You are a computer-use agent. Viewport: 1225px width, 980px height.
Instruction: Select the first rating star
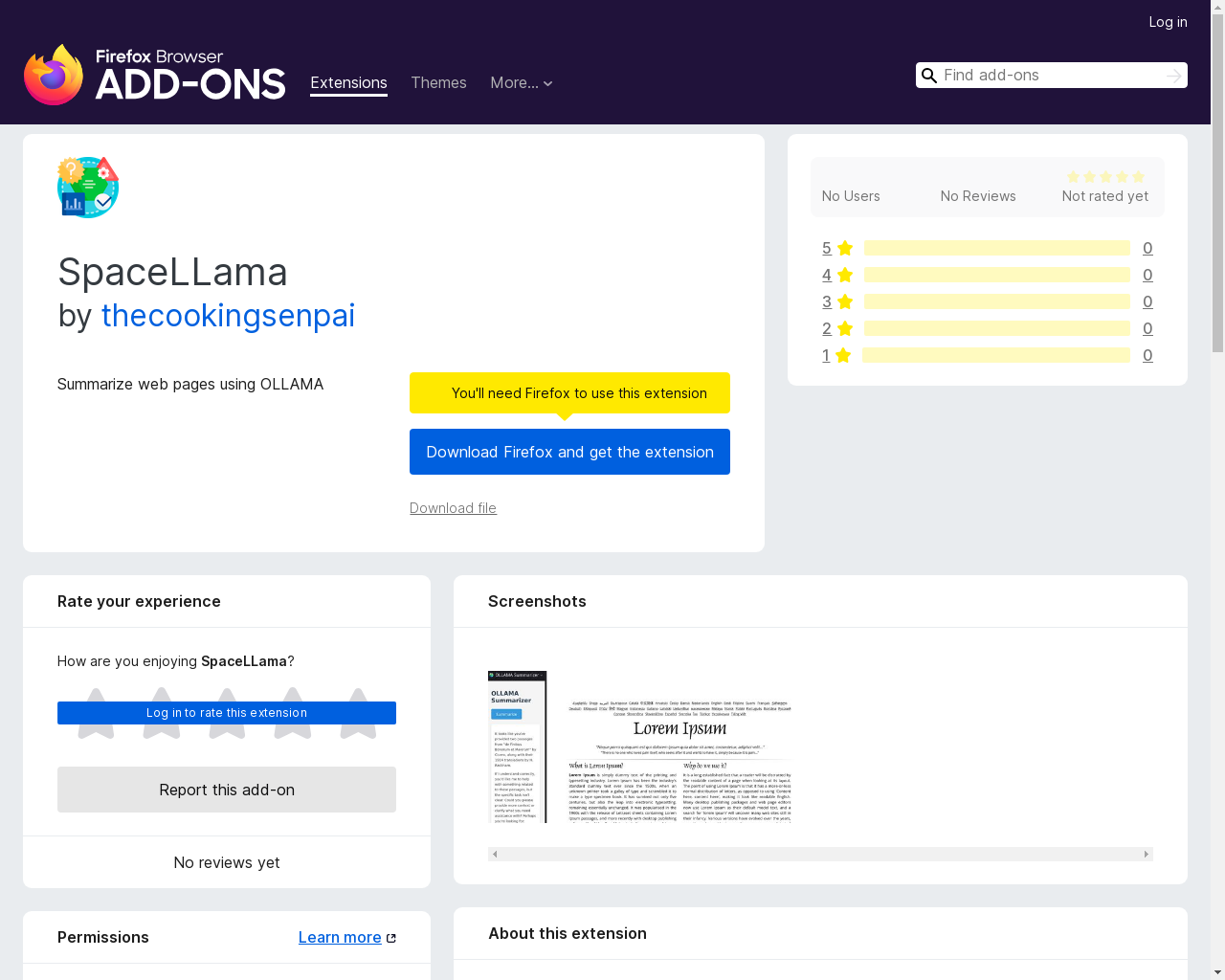(96, 713)
